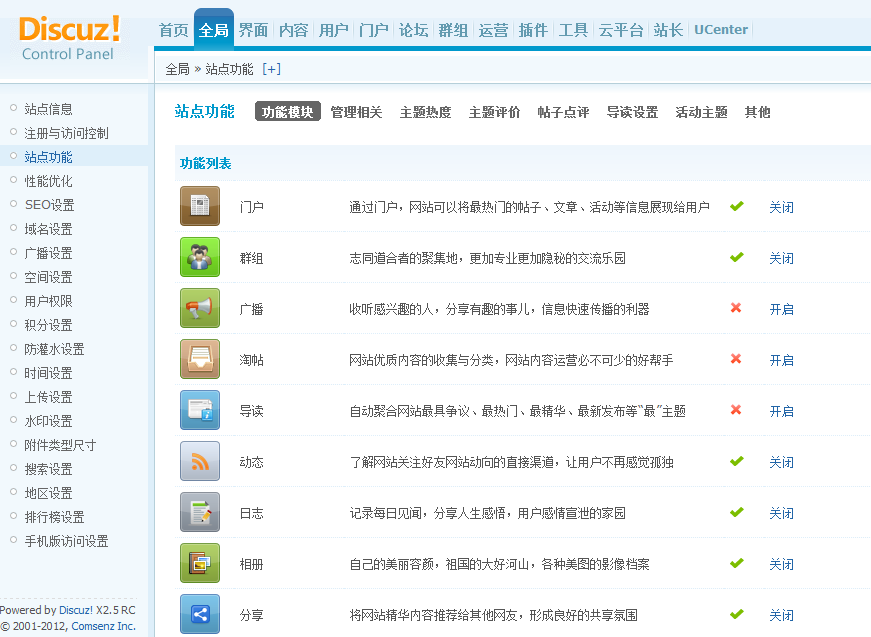Click red X status for 广播
871x637 pixels.
pyautogui.click(x=736, y=308)
